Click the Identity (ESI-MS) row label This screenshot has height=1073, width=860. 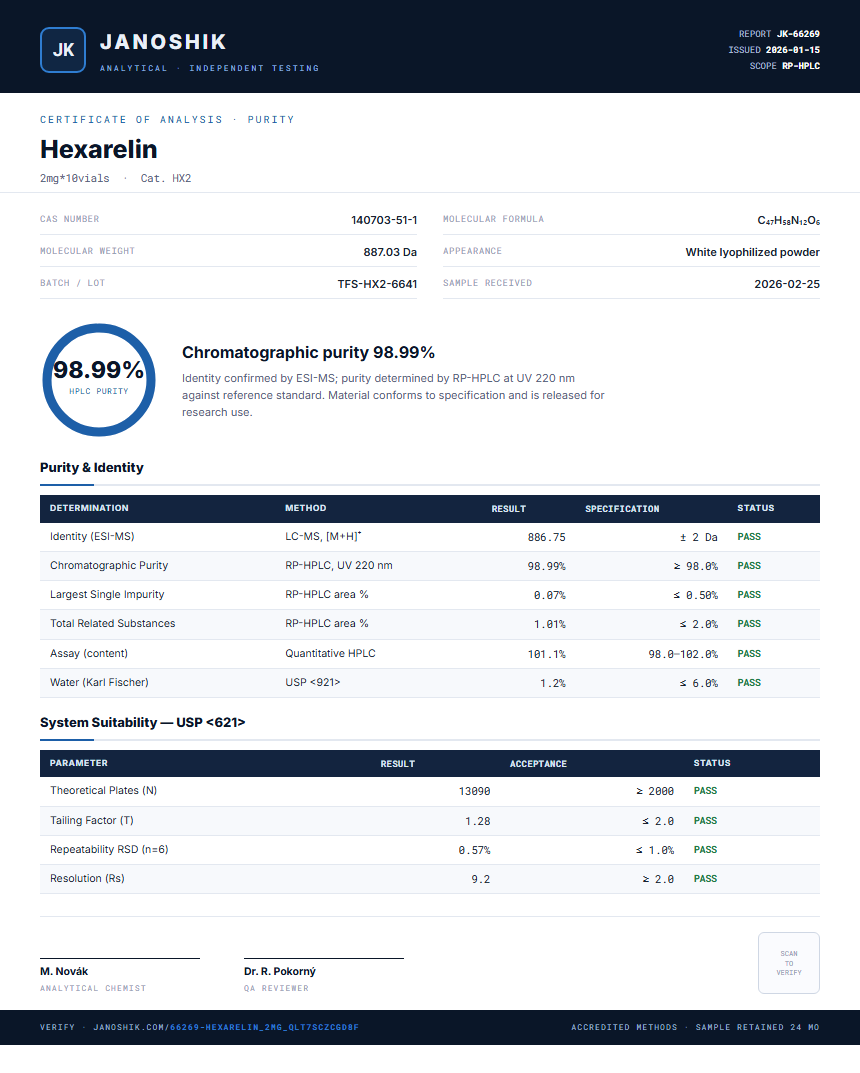92,536
